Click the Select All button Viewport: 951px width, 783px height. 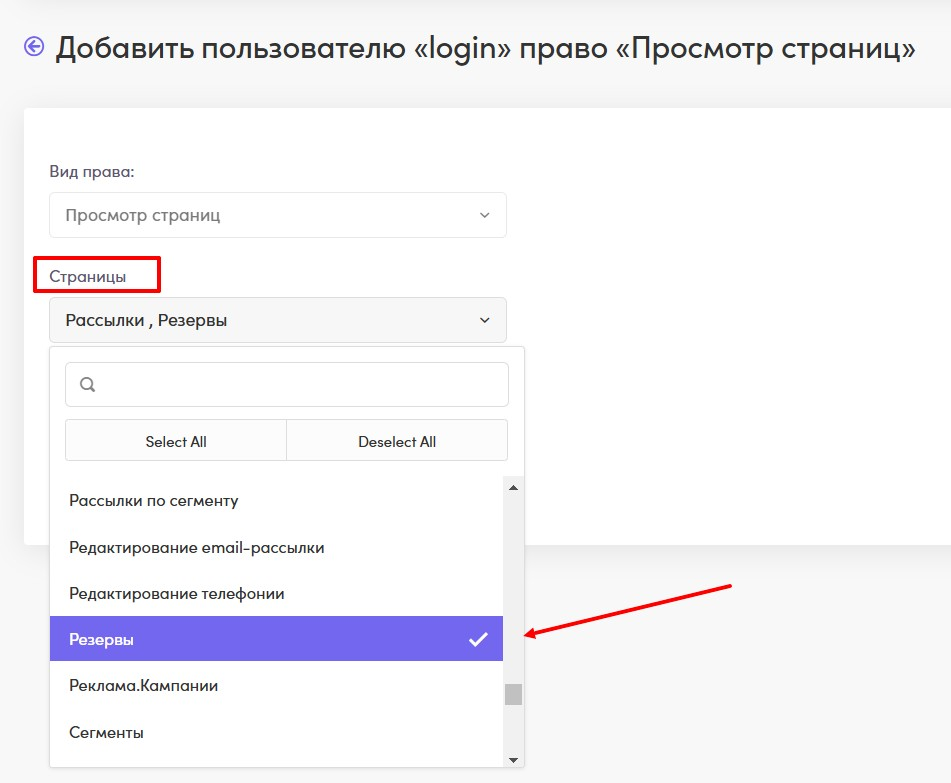(x=176, y=441)
